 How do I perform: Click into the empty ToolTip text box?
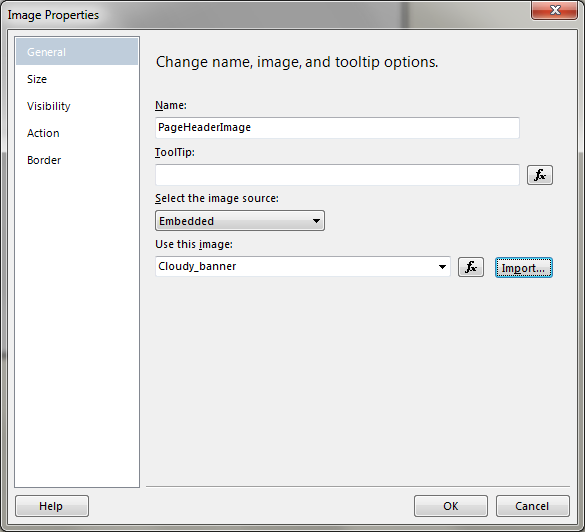[x=337, y=175]
